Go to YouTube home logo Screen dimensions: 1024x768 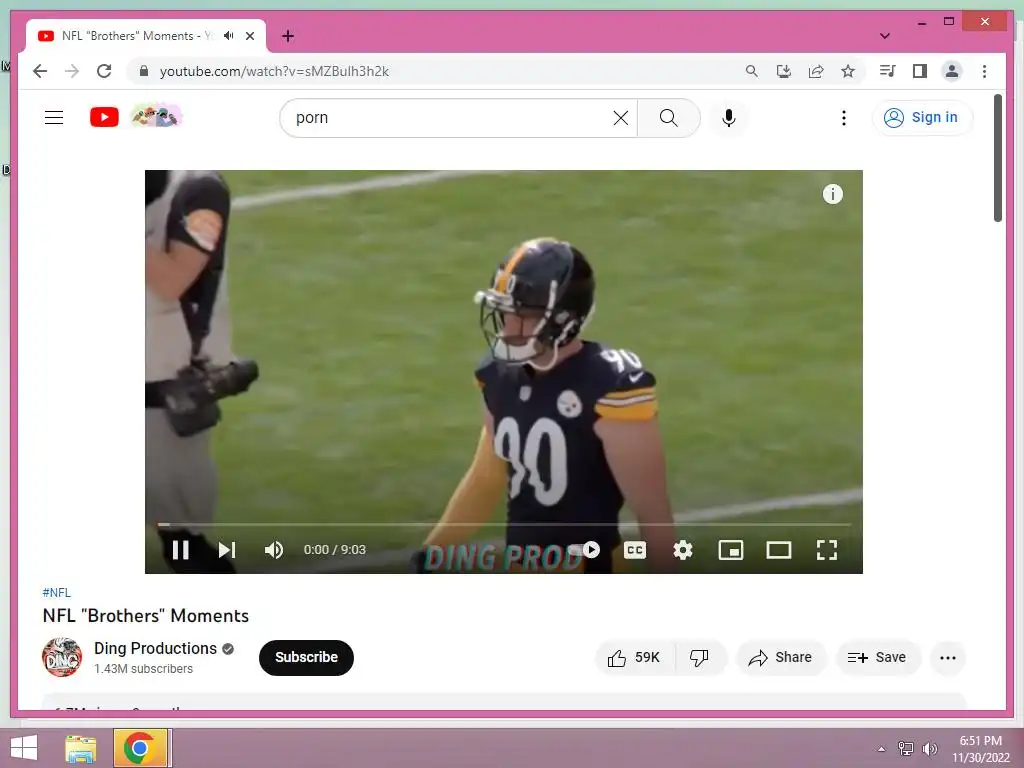(104, 118)
